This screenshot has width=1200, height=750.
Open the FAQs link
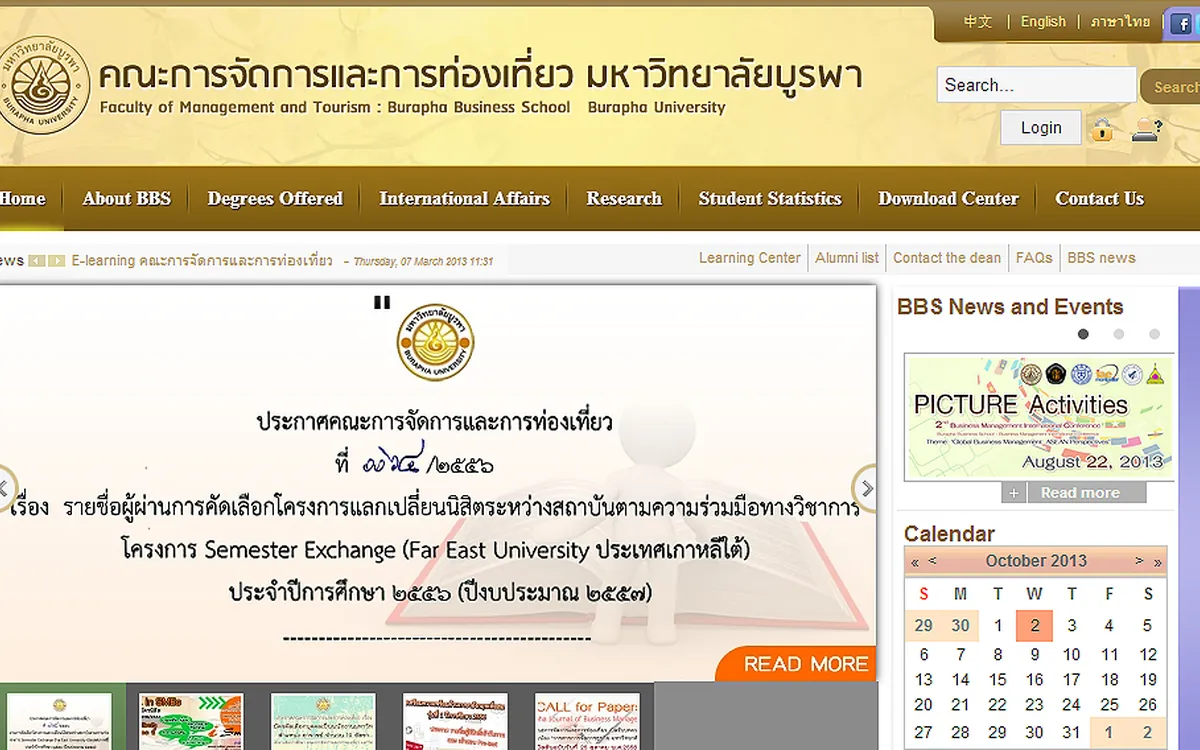pyautogui.click(x=1034, y=258)
